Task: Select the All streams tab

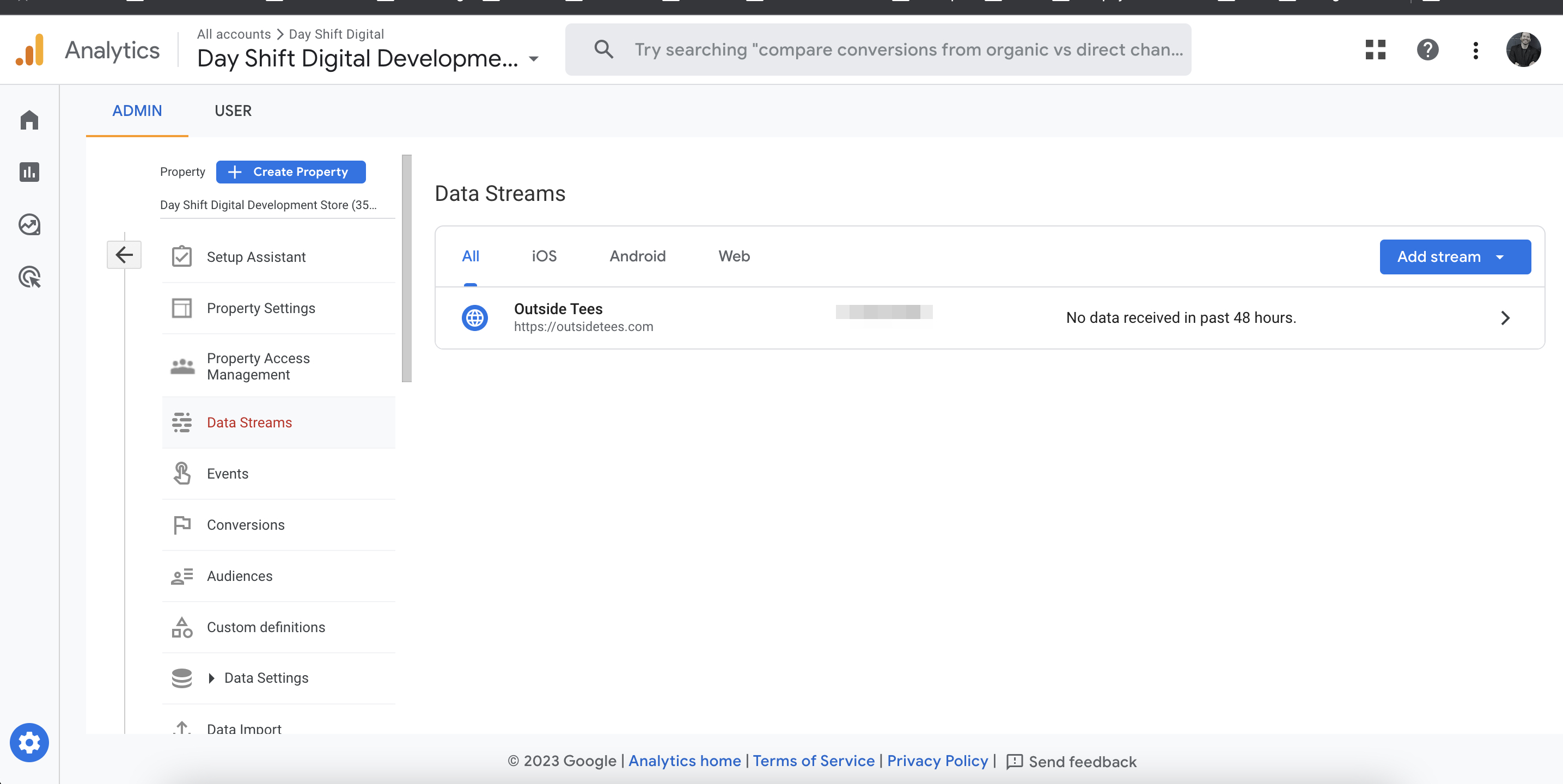Action: (x=470, y=256)
